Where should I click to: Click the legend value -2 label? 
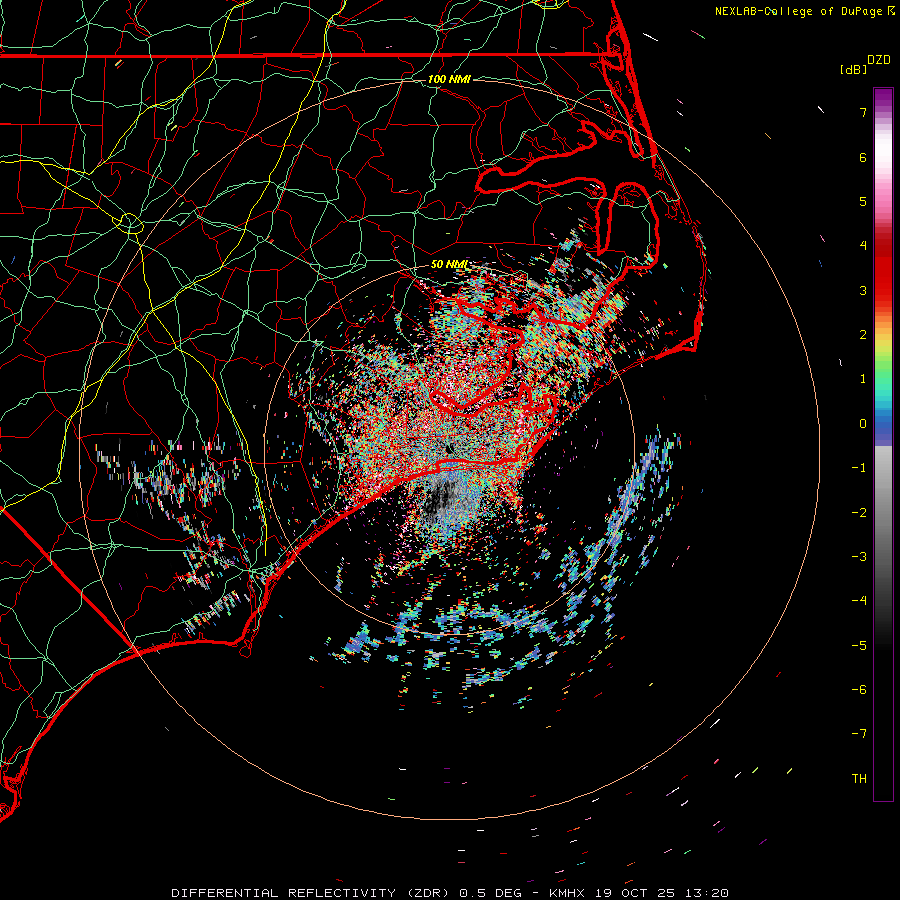(859, 513)
